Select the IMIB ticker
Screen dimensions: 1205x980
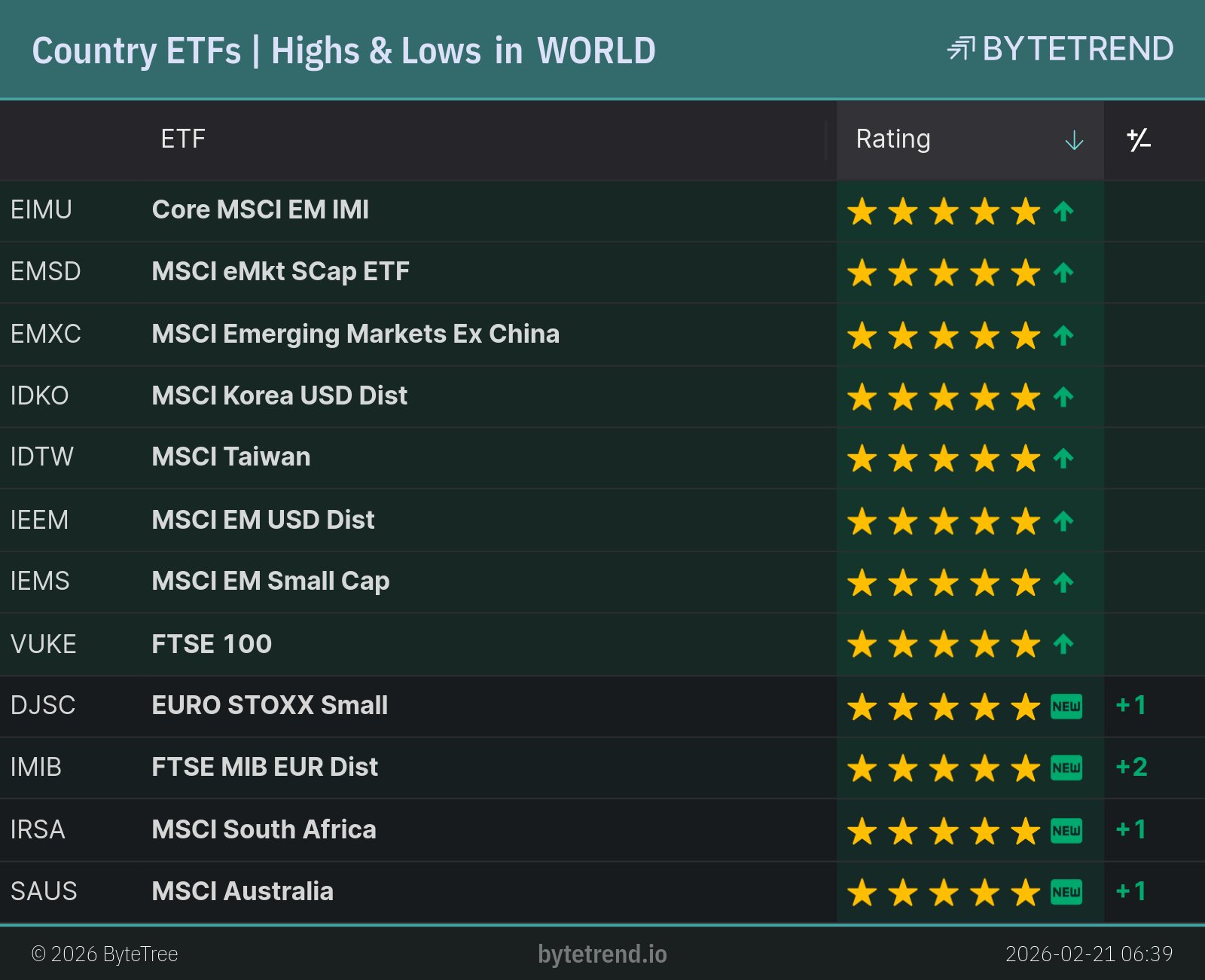pyautogui.click(x=36, y=767)
